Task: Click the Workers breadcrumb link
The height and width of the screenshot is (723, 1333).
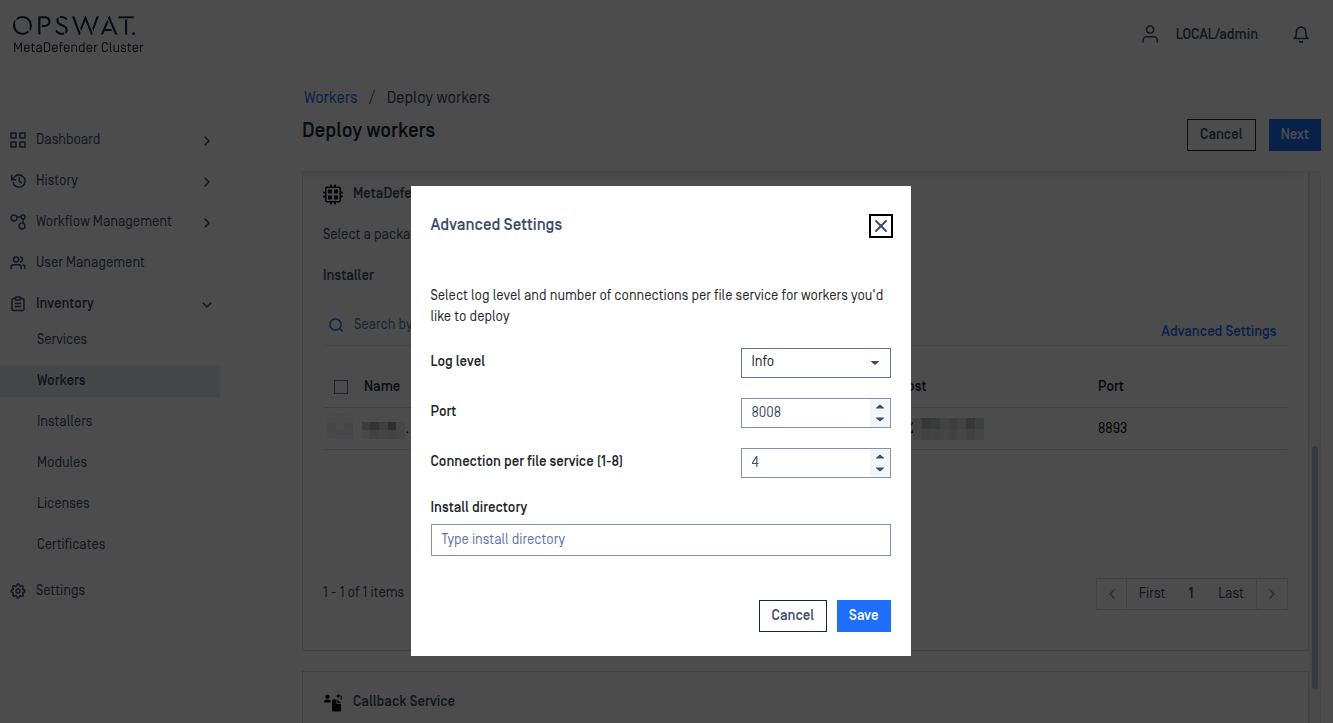Action: (x=330, y=98)
